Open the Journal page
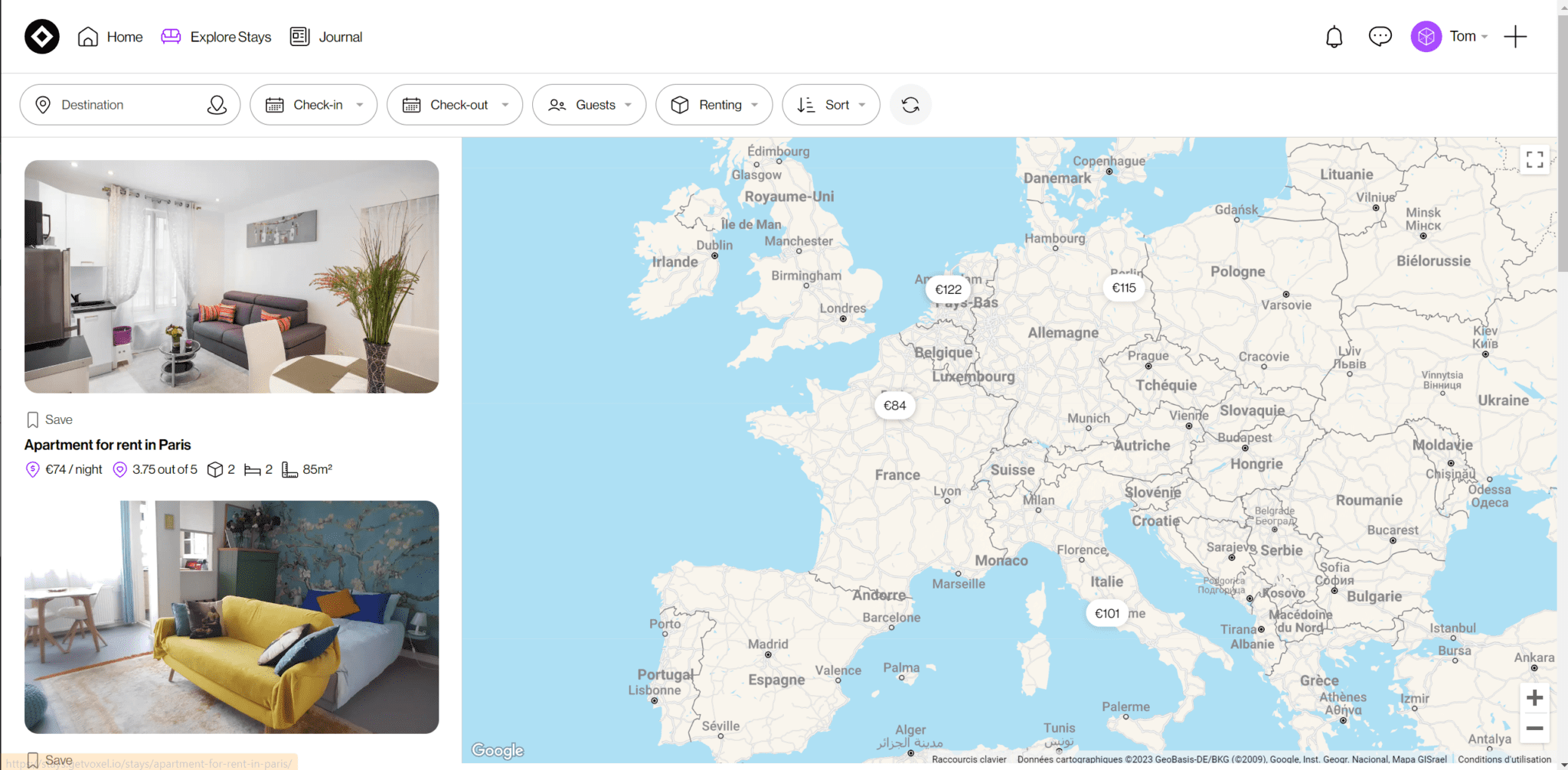The height and width of the screenshot is (770, 1568). (x=326, y=37)
